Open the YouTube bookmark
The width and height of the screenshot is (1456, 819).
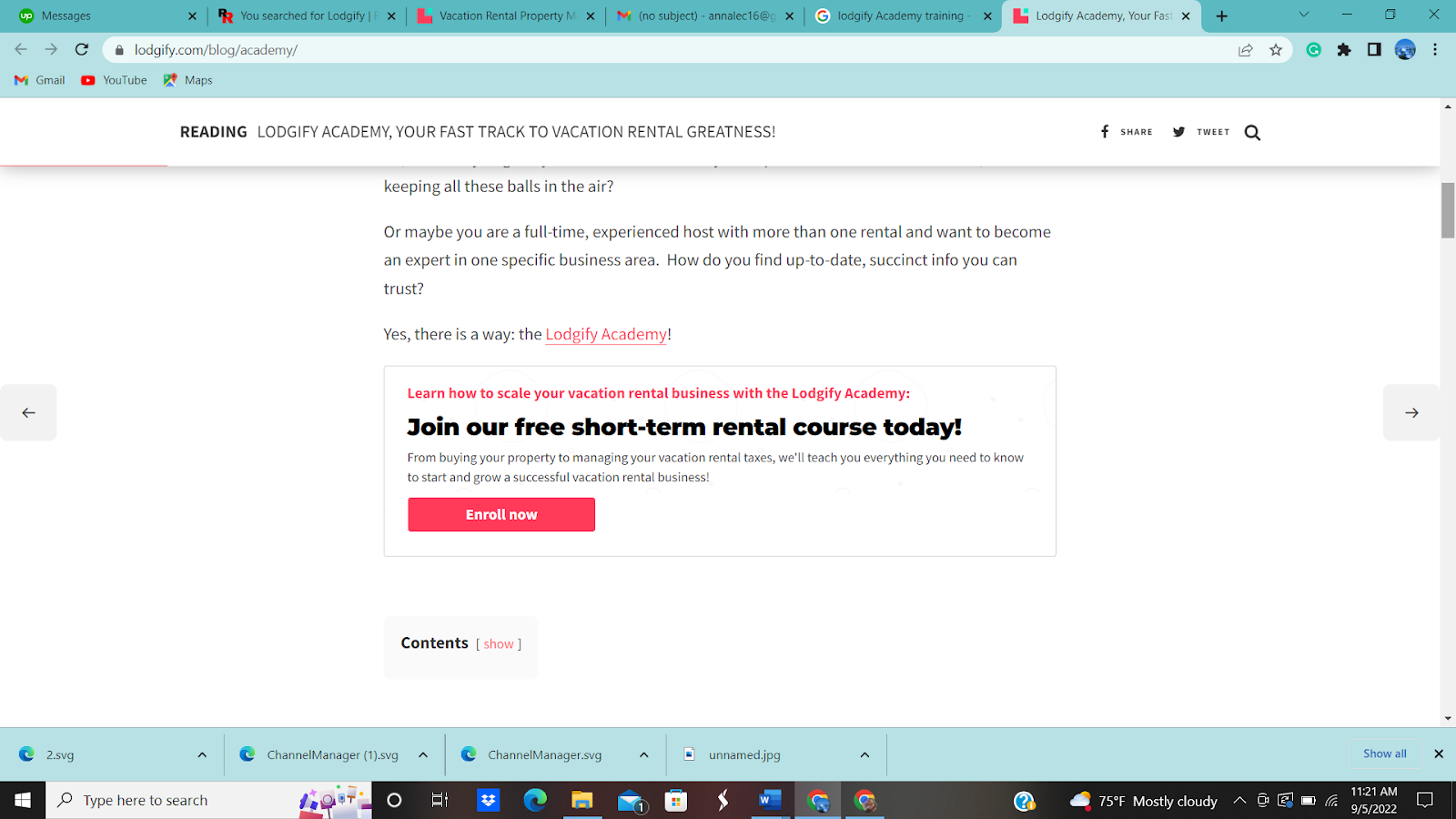pos(114,80)
